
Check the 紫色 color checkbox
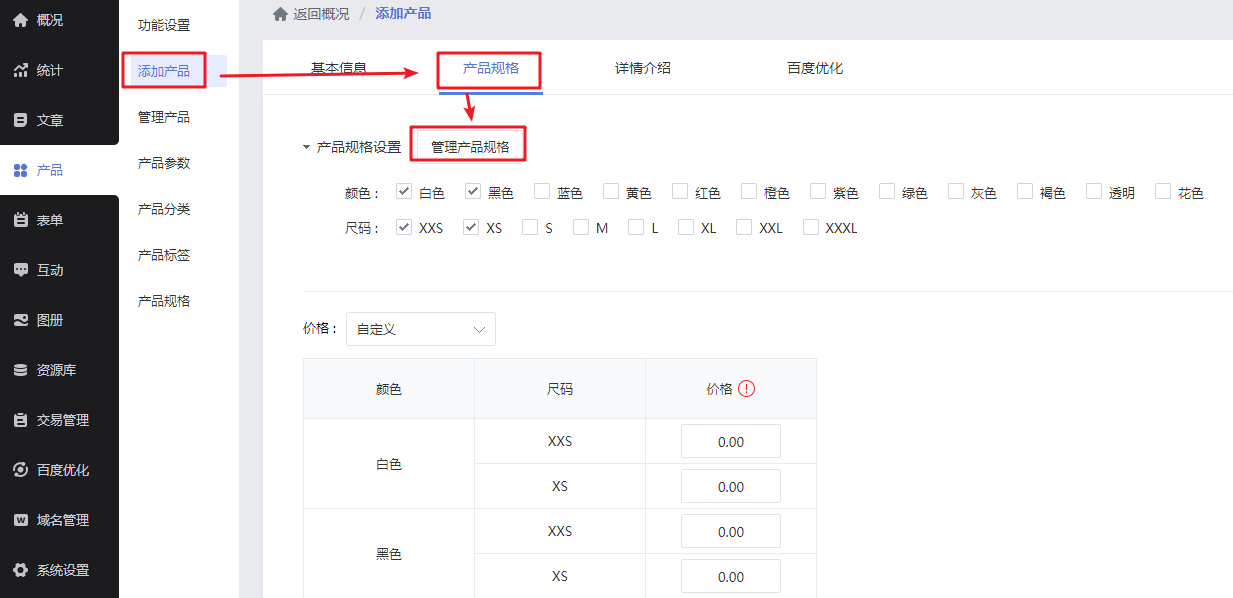pyautogui.click(x=818, y=191)
